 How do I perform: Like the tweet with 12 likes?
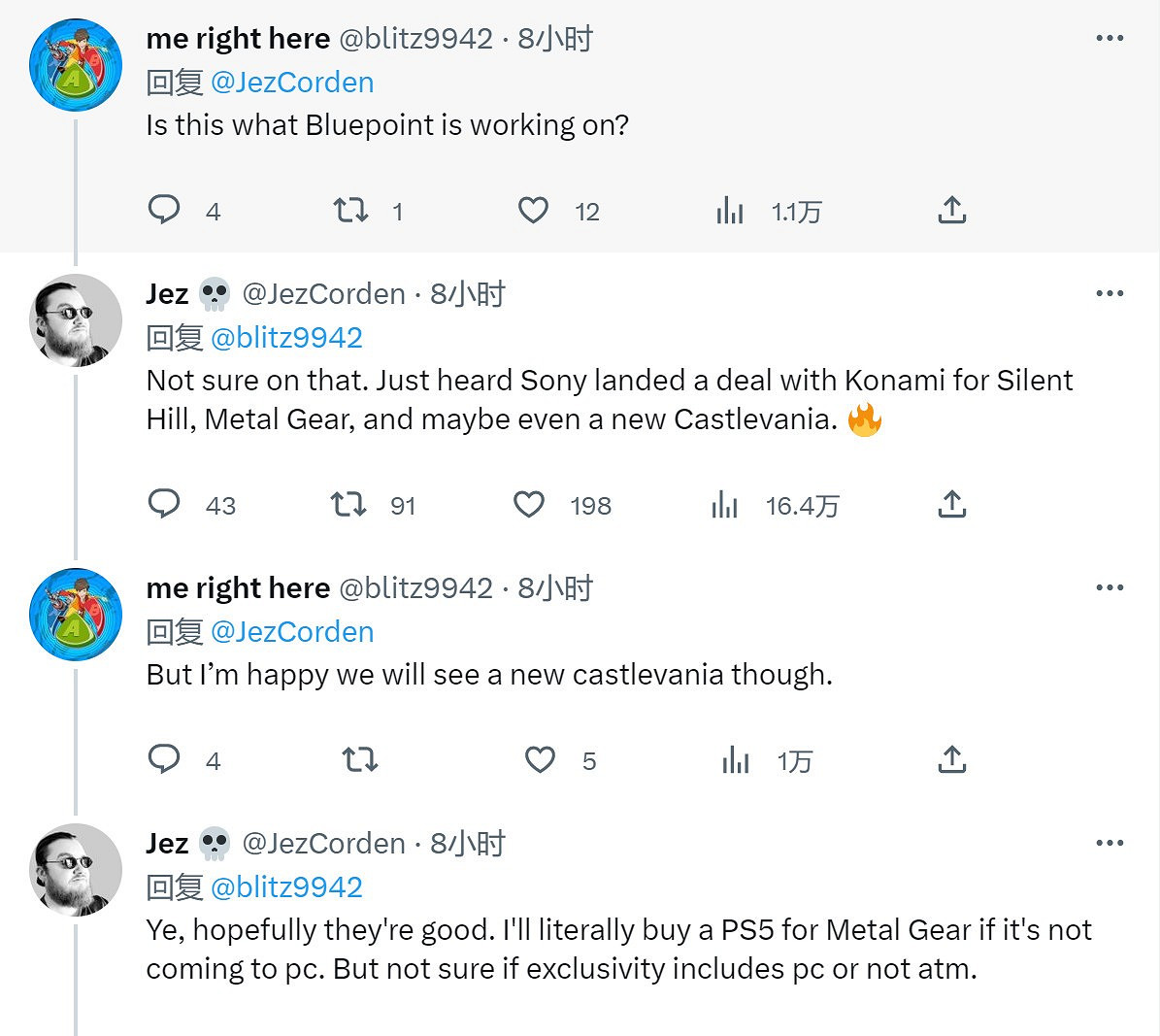coord(533,209)
